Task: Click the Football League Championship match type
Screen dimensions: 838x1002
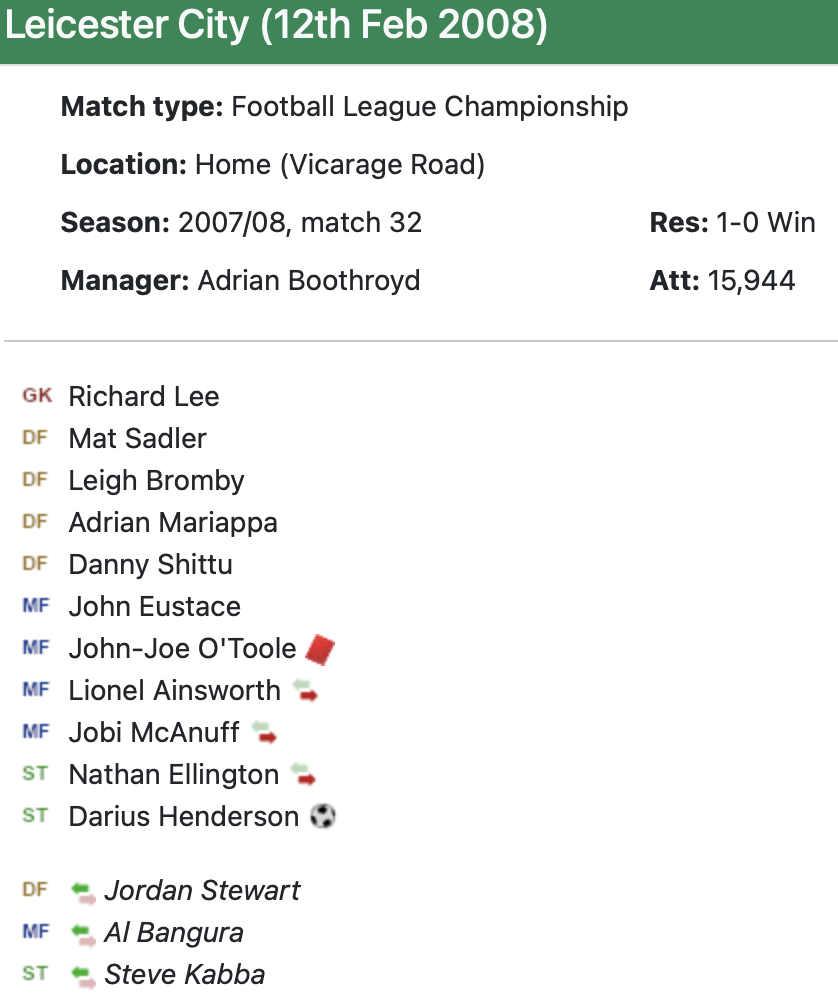Action: [x=430, y=107]
